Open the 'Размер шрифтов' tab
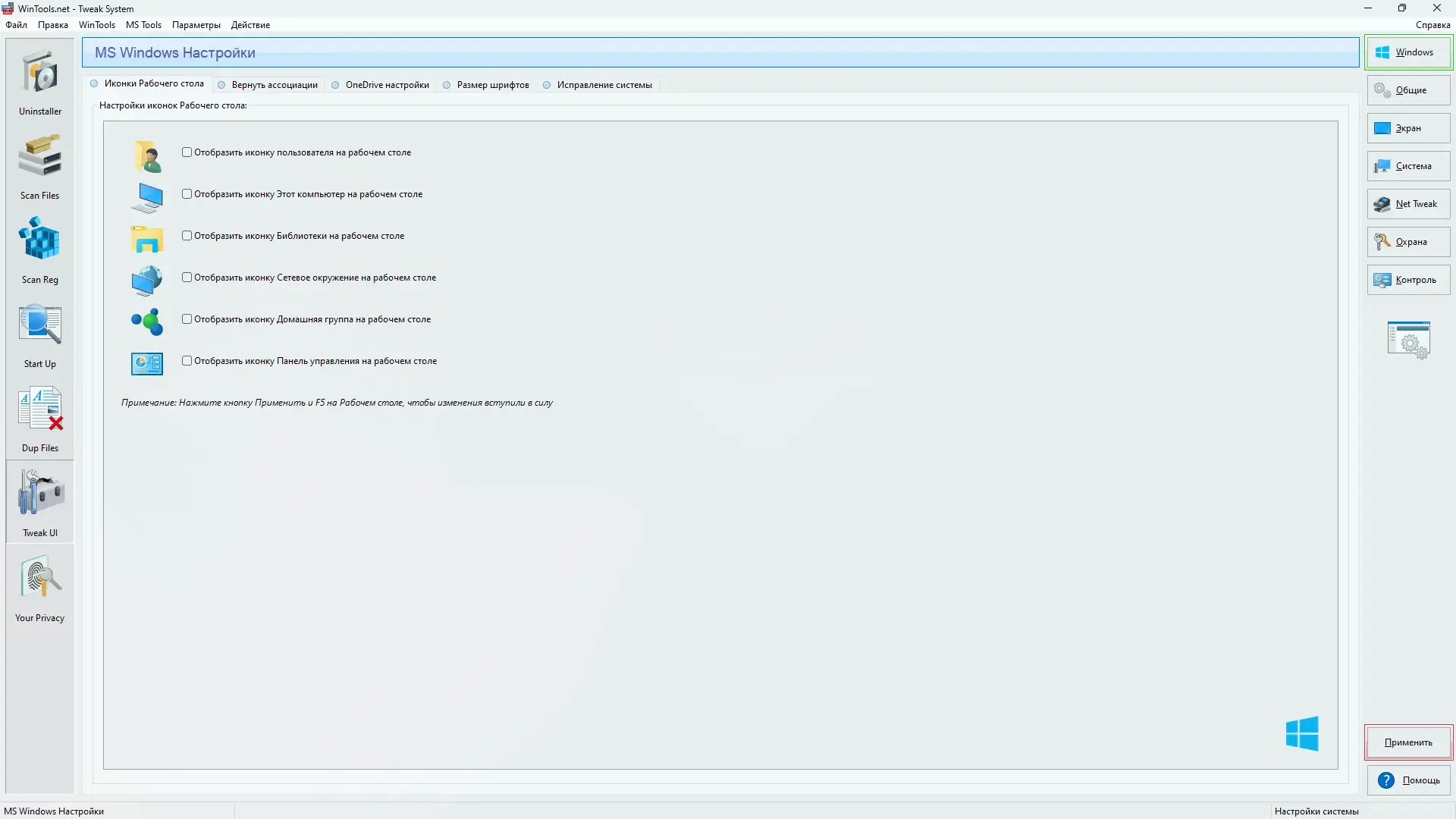Image resolution: width=1456 pixels, height=819 pixels. (x=492, y=85)
